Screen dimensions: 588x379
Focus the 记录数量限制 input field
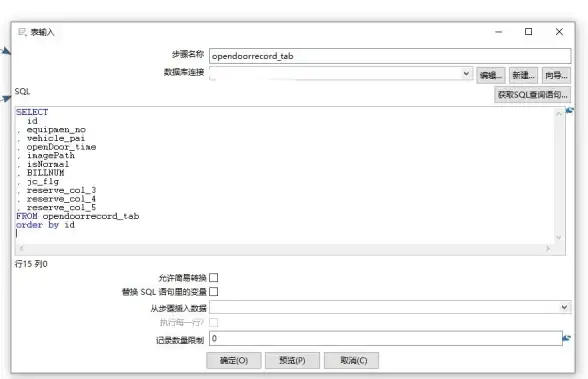click(386, 339)
